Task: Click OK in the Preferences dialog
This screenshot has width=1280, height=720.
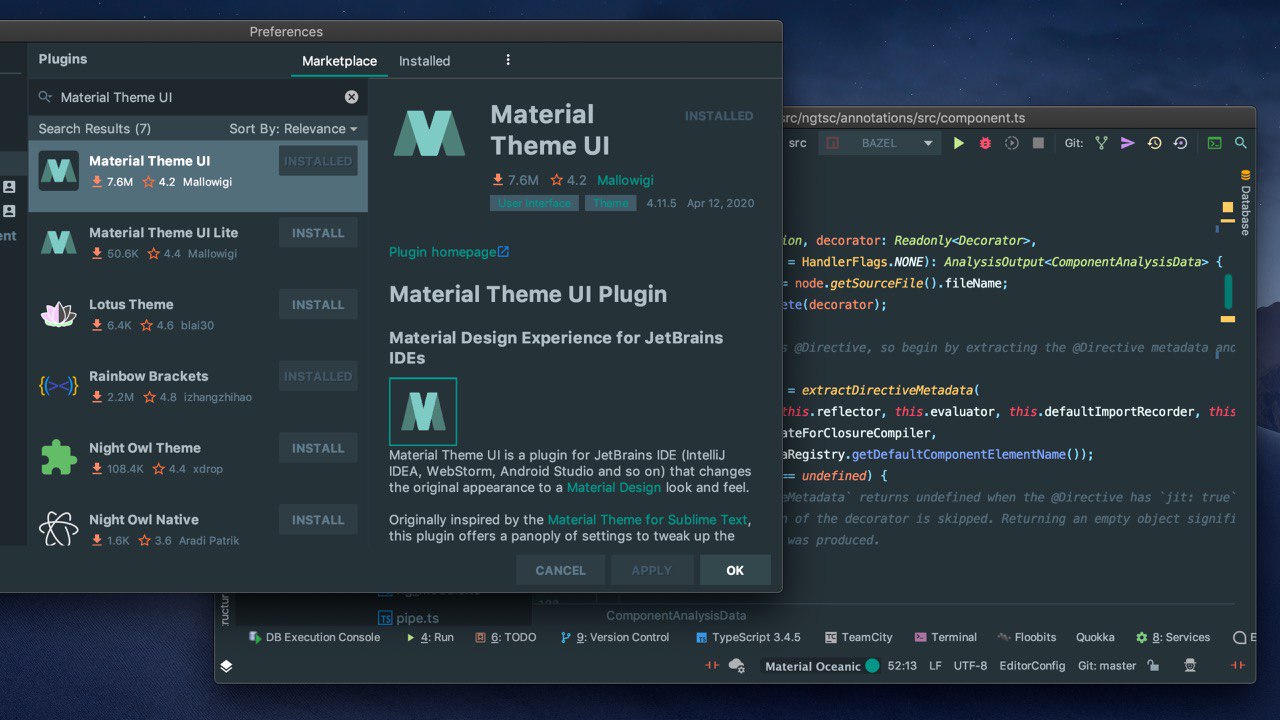Action: point(735,570)
